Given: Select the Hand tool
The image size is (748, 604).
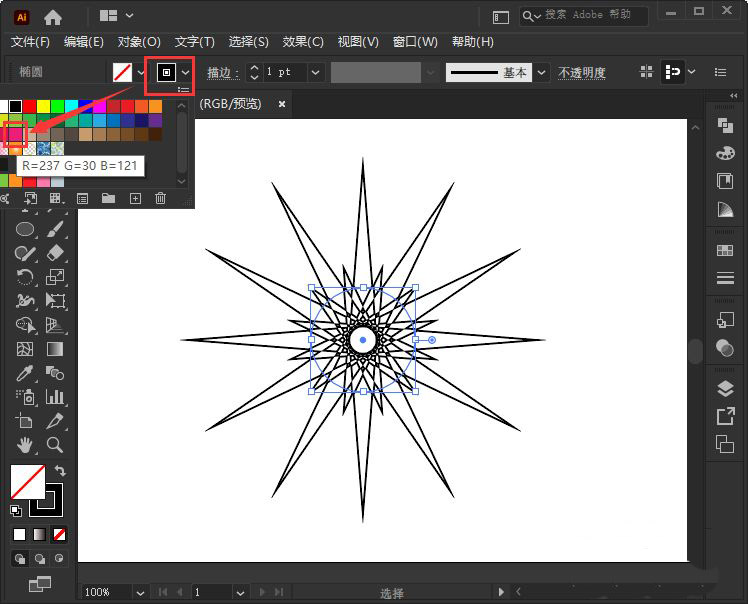Looking at the screenshot, I should (x=26, y=445).
